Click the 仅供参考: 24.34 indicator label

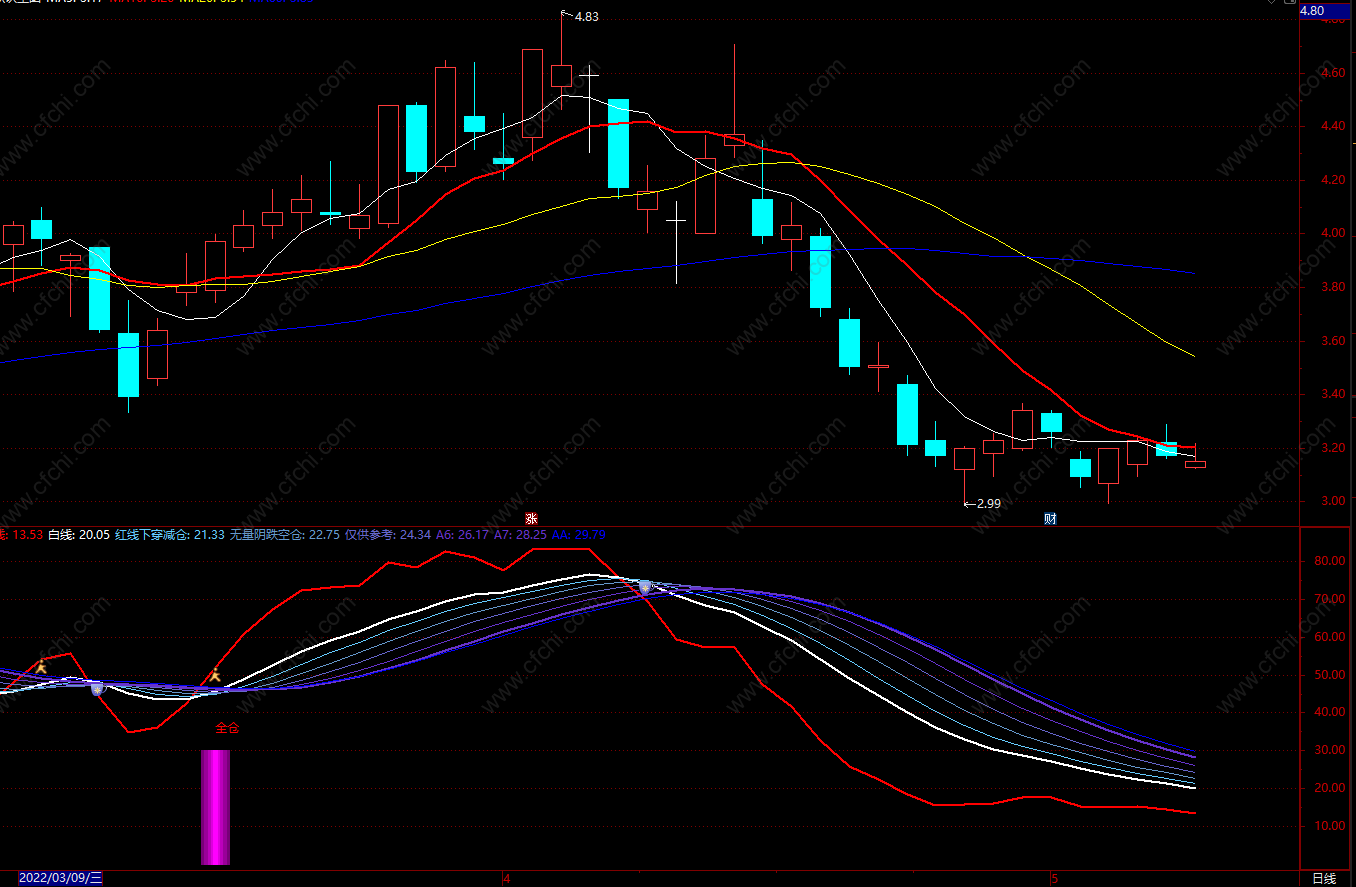click(x=388, y=535)
